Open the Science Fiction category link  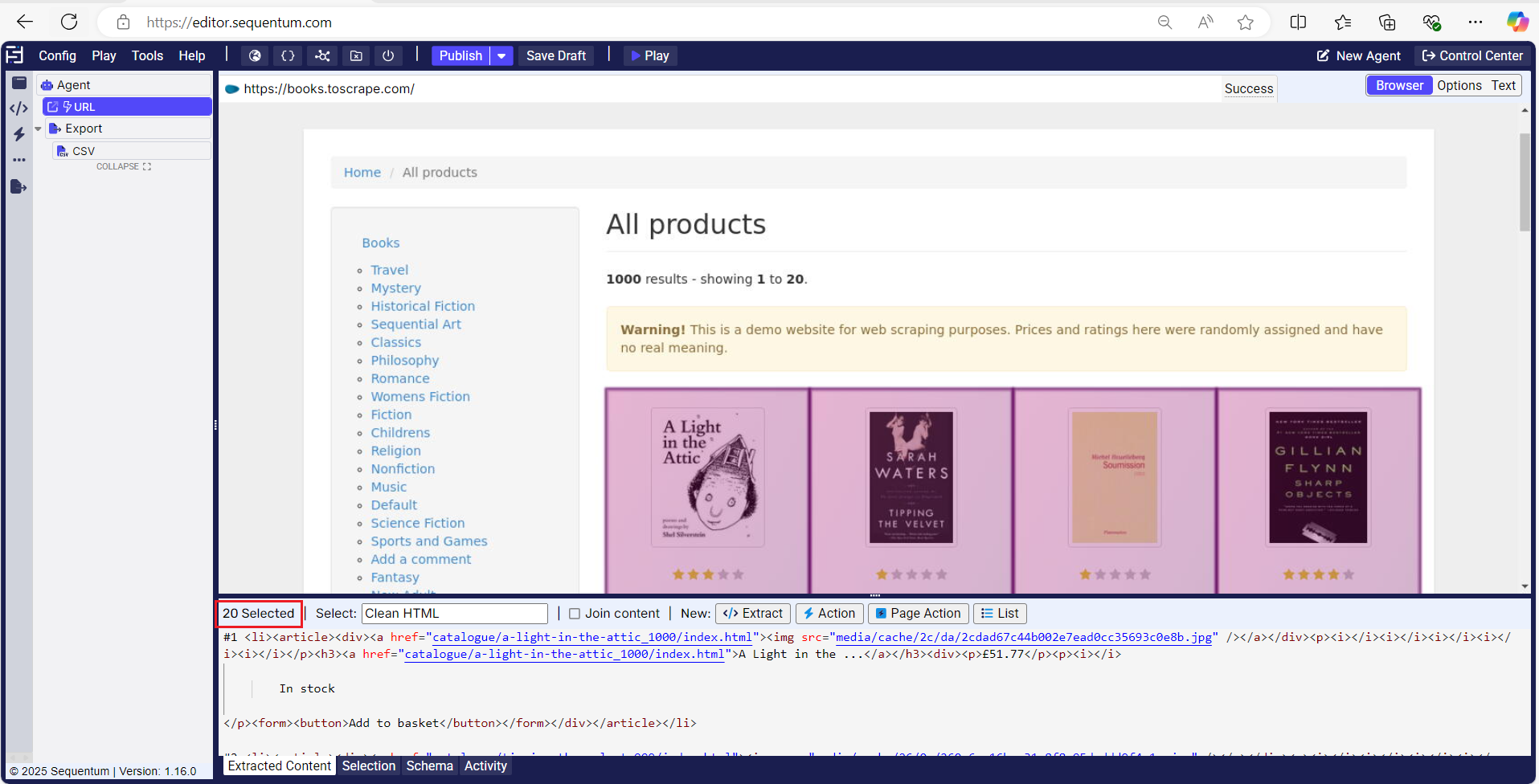(418, 523)
